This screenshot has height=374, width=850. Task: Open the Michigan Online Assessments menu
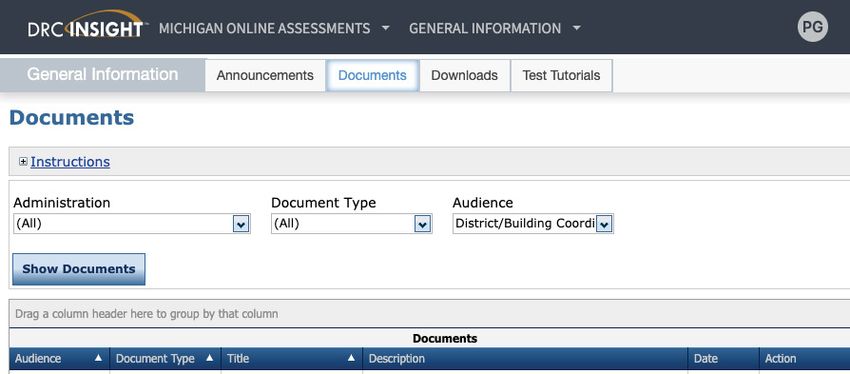click(274, 28)
